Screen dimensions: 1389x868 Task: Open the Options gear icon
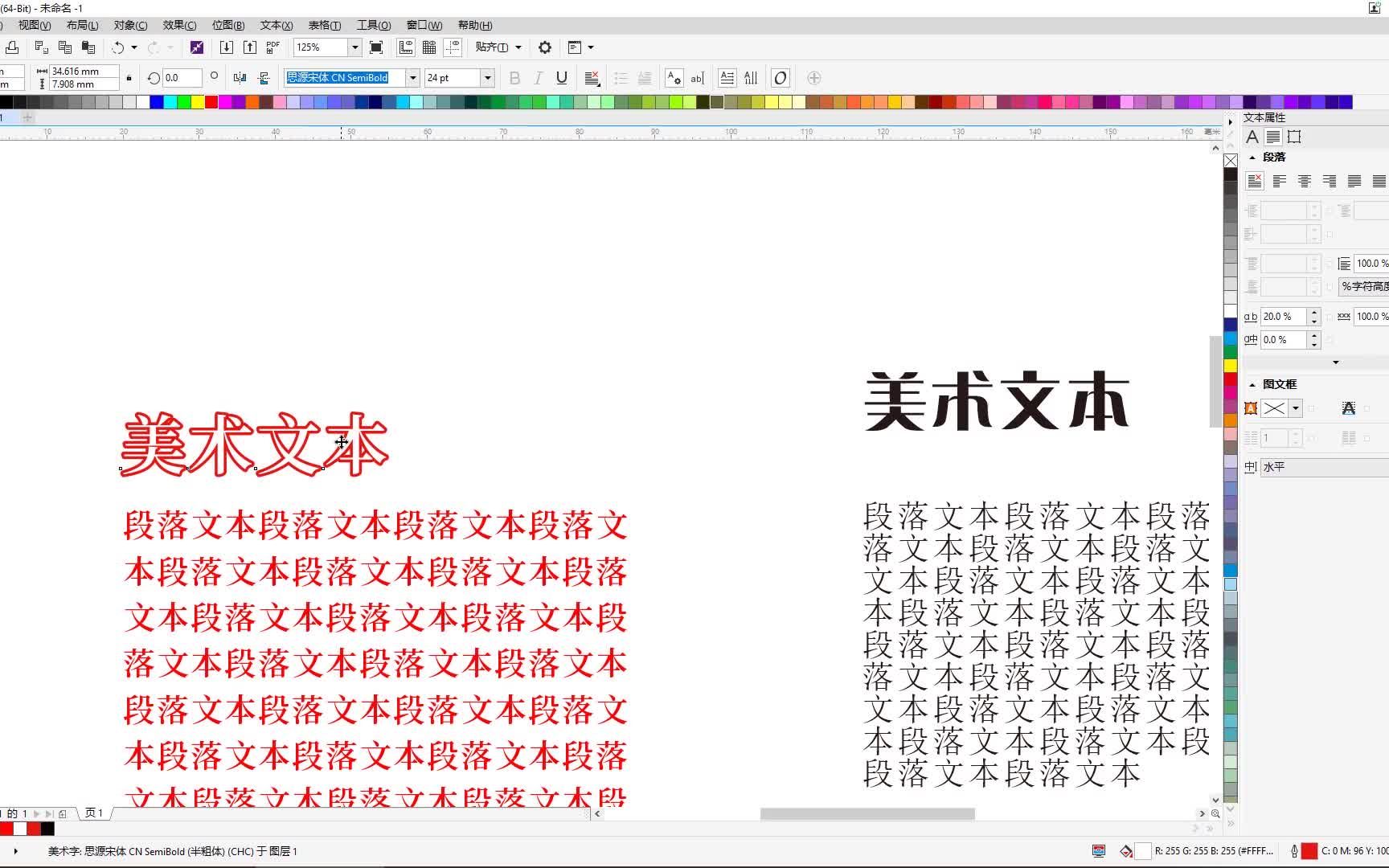tap(545, 47)
